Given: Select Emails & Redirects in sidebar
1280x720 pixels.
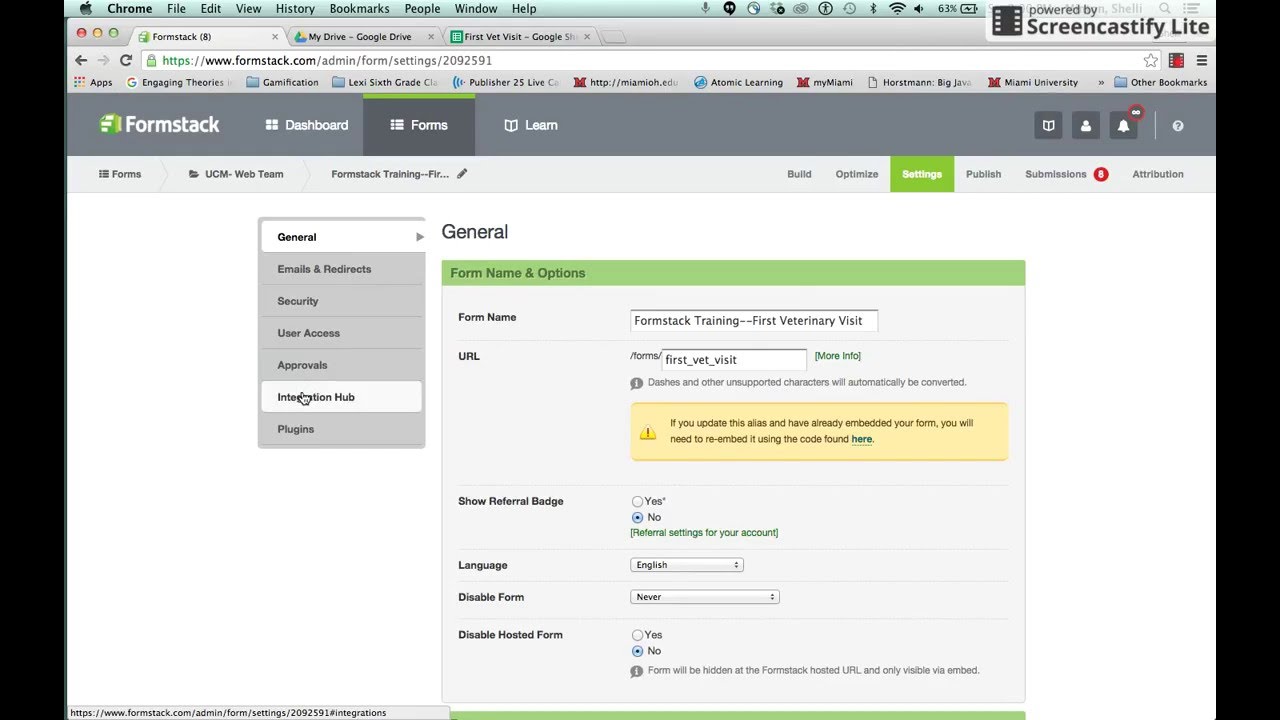Looking at the screenshot, I should (342, 269).
